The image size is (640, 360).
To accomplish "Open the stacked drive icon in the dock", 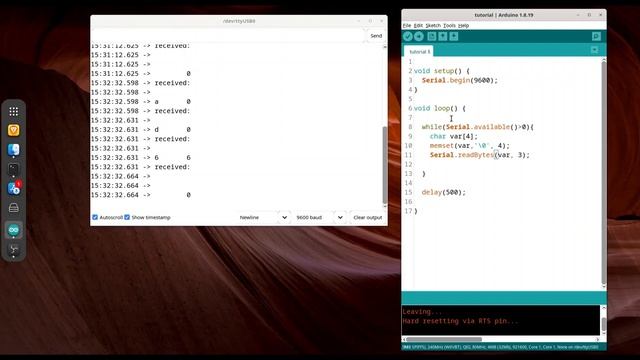I will pyautogui.click(x=13, y=208).
